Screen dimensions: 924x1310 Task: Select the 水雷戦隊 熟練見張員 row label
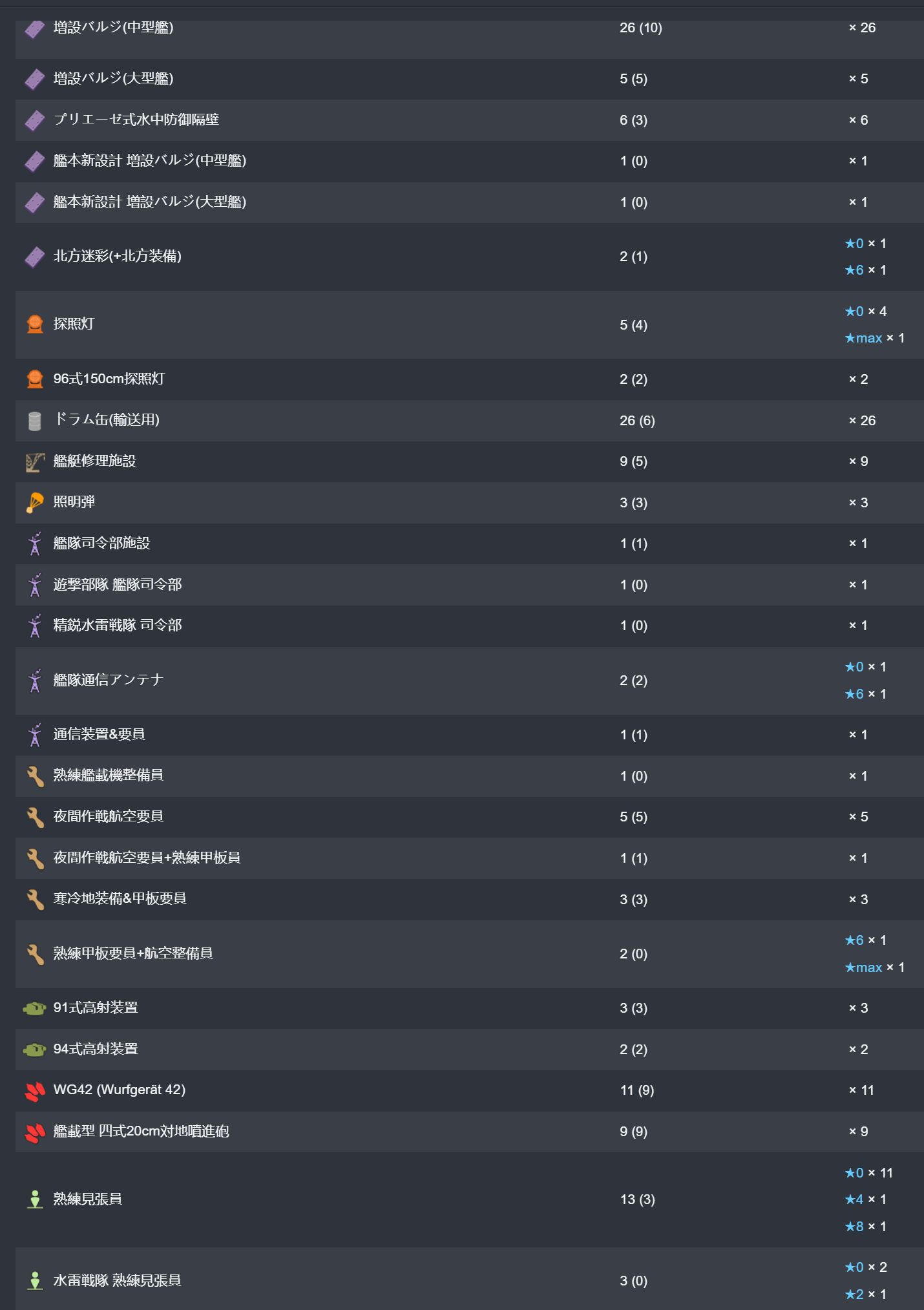118,1280
